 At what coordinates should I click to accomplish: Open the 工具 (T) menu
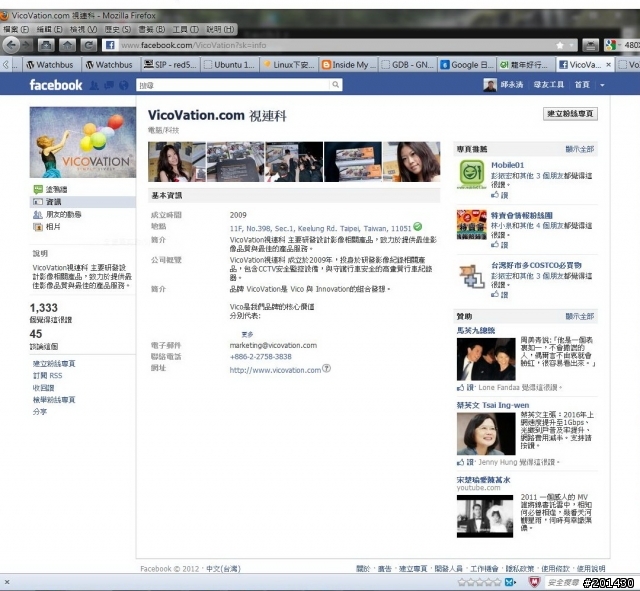(x=185, y=29)
